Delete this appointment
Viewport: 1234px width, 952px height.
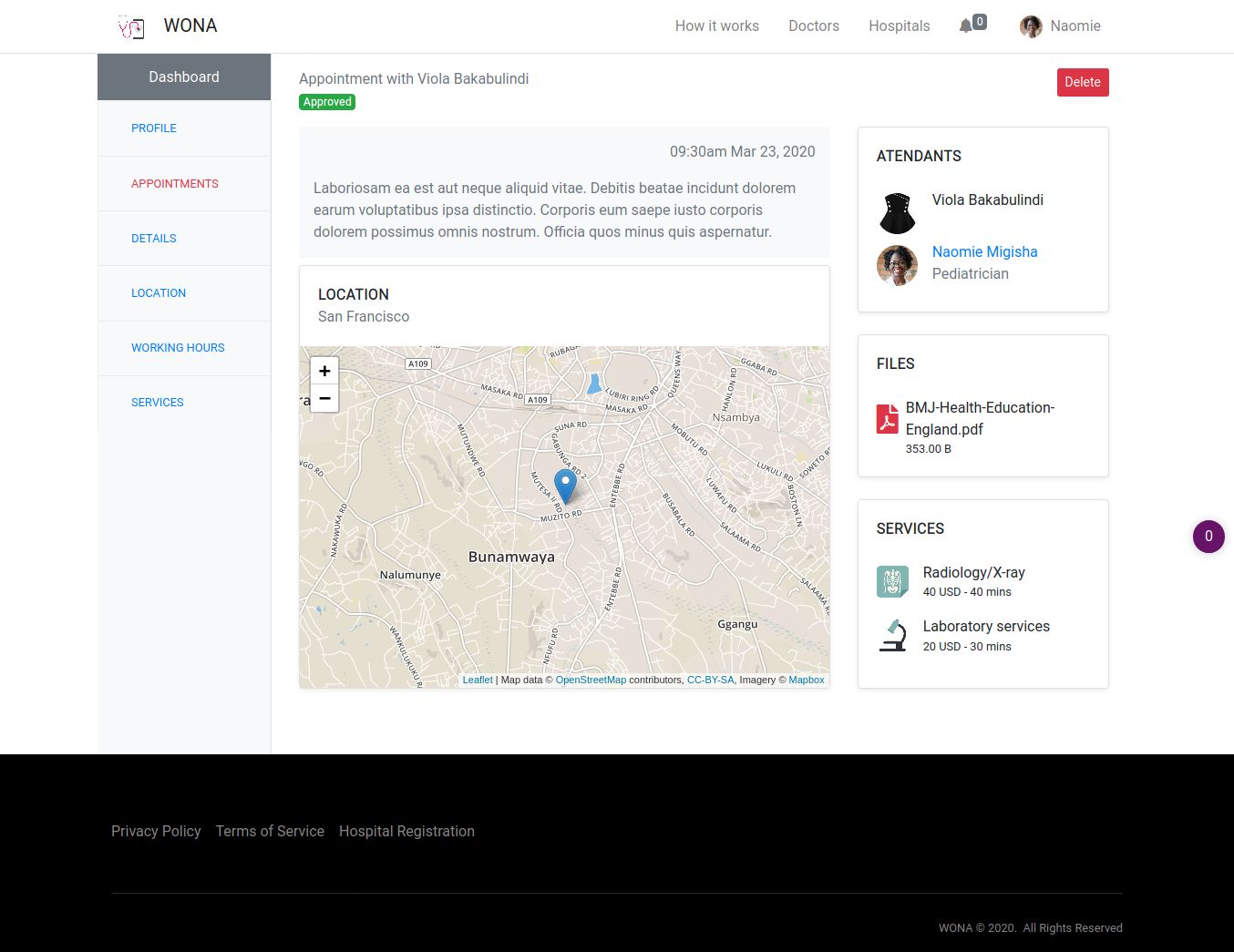[x=1082, y=82]
